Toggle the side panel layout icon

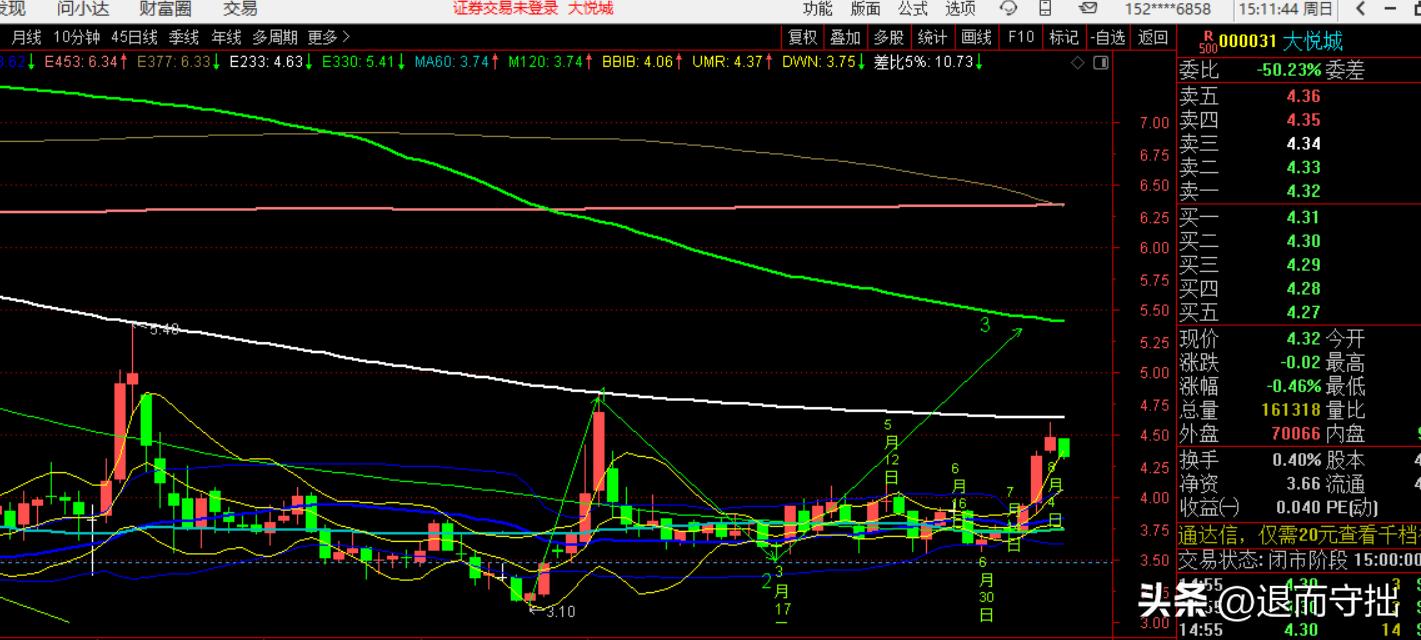coord(1100,62)
